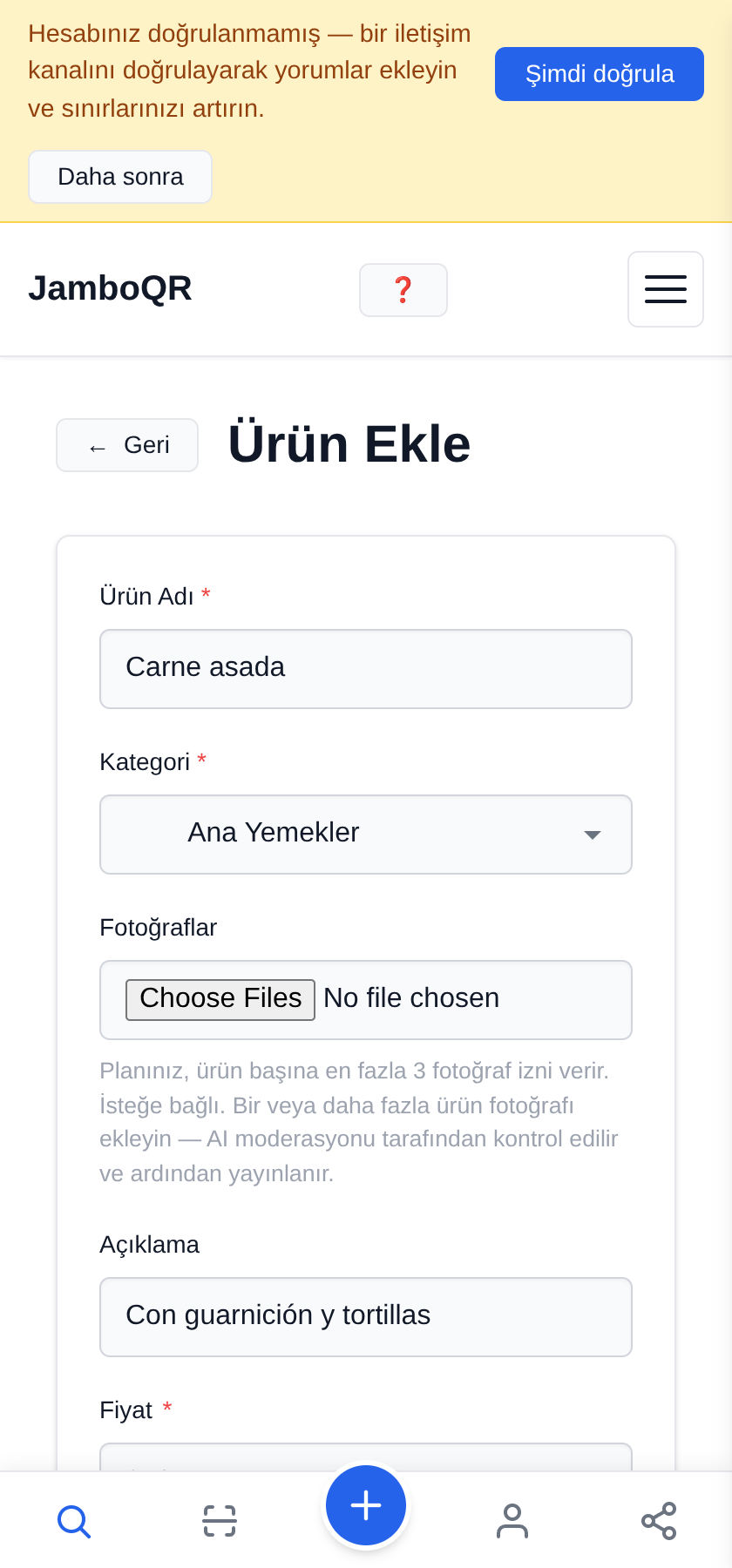Click the red question mark help button
The width and height of the screenshot is (732, 1568).
[403, 290]
